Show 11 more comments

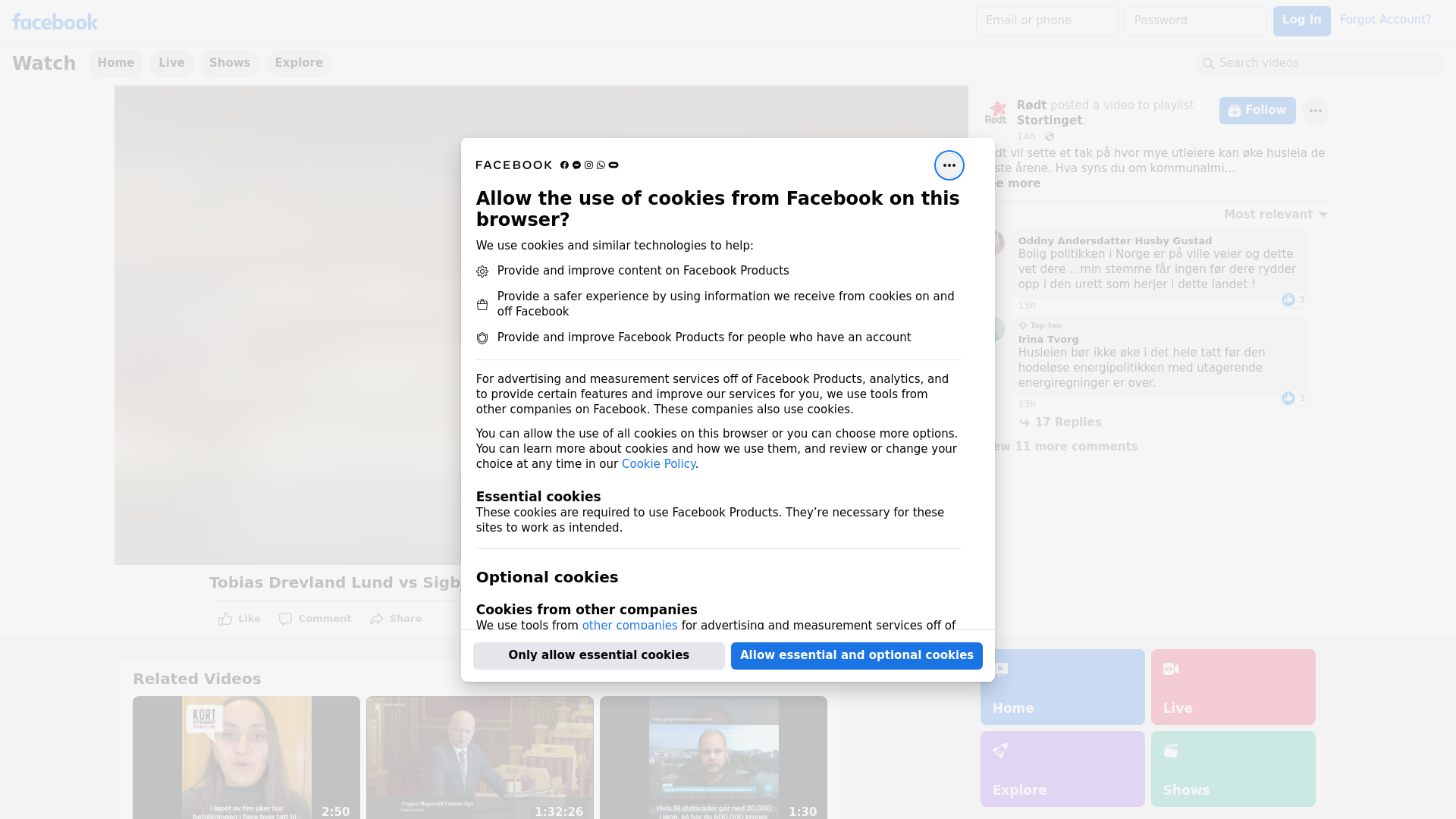(1065, 447)
